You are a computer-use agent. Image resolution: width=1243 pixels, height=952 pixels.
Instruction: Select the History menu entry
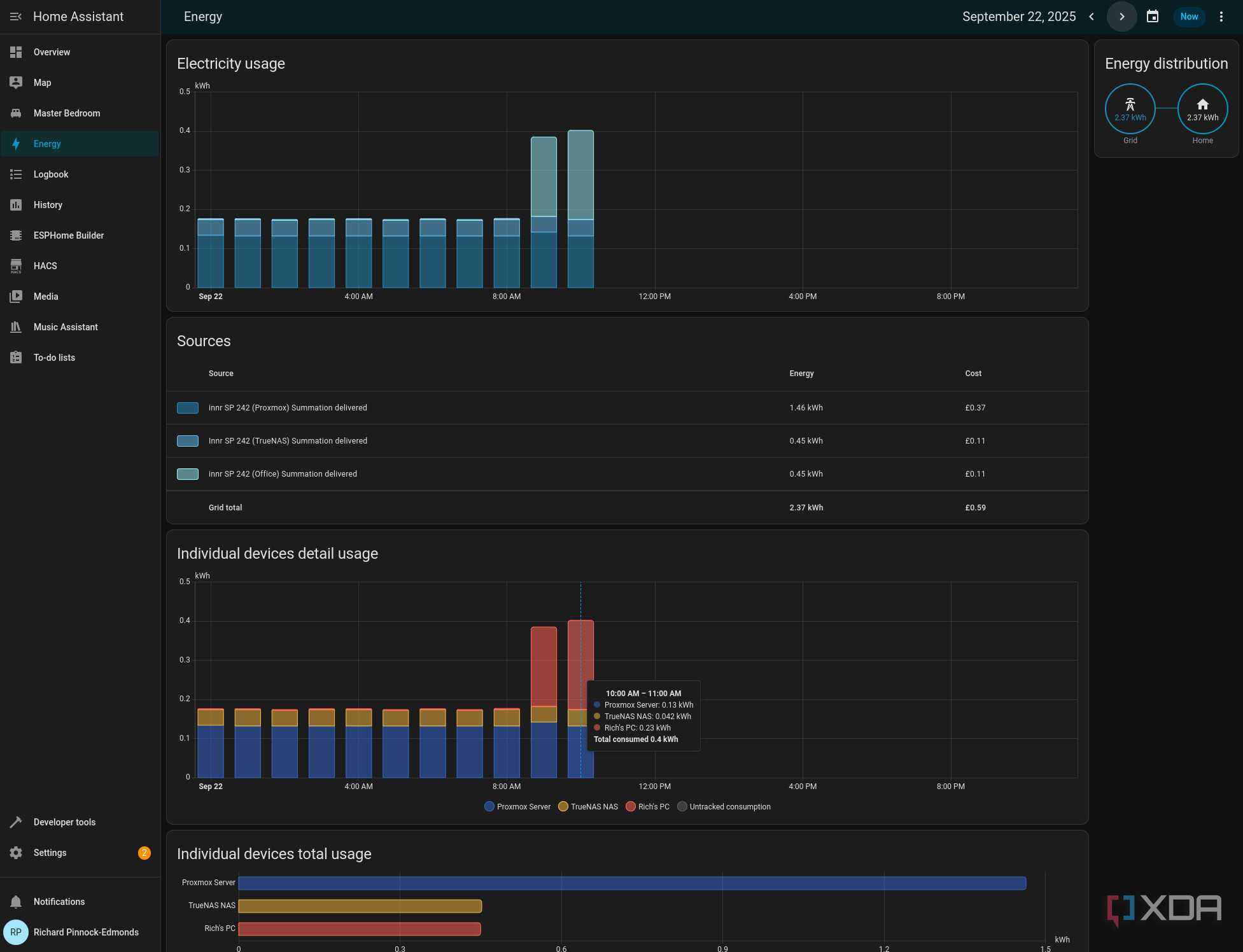click(x=80, y=205)
